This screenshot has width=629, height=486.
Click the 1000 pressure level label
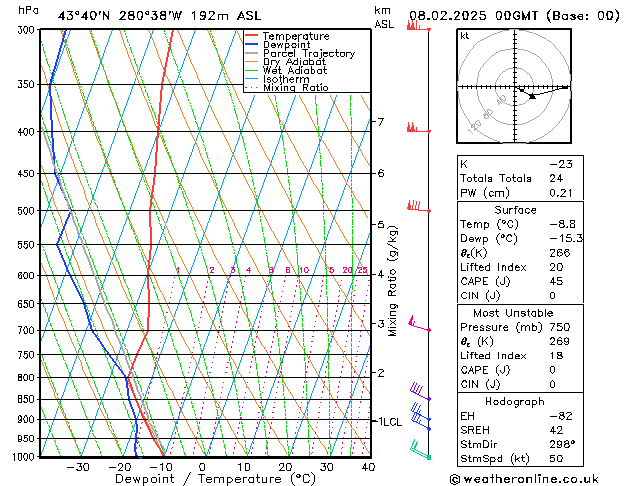26,457
